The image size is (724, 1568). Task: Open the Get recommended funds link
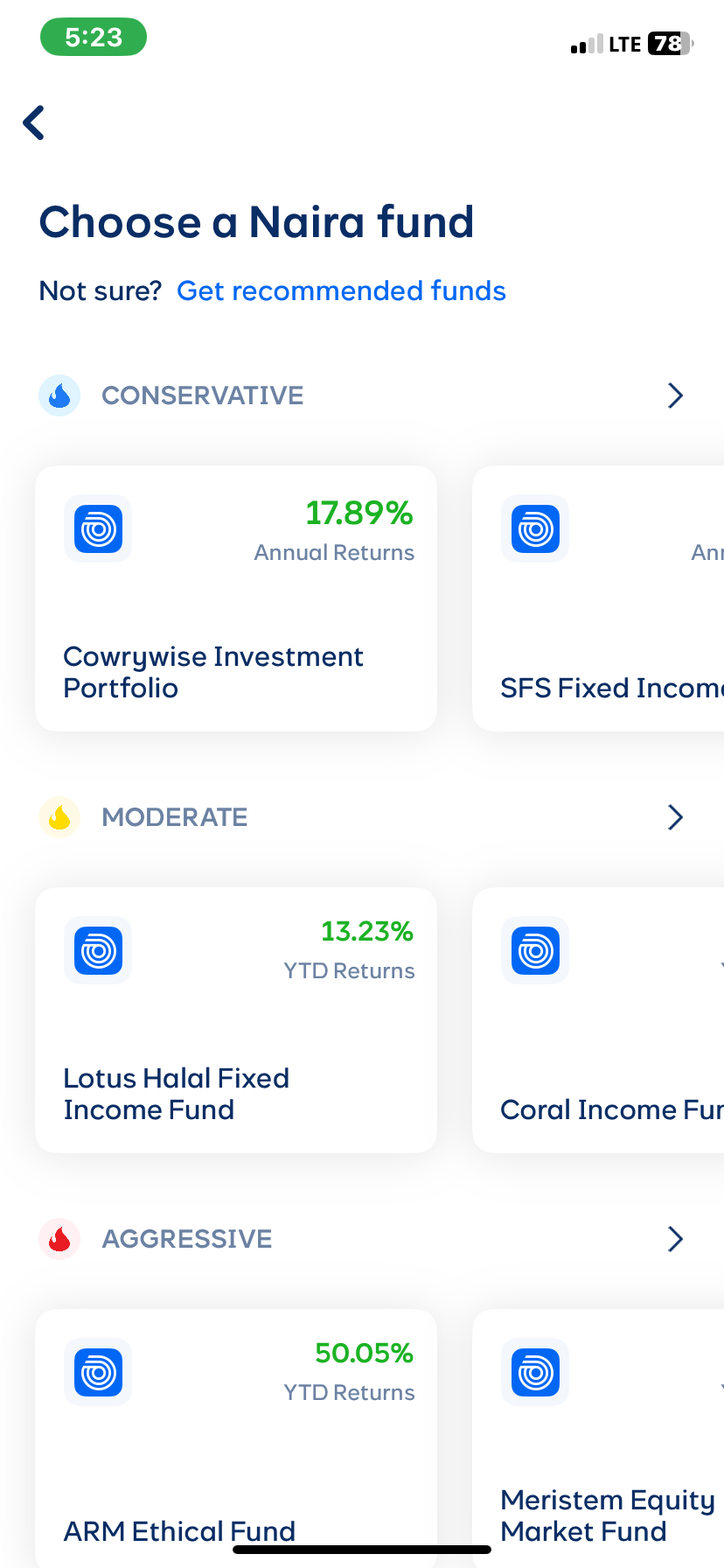coord(341,290)
